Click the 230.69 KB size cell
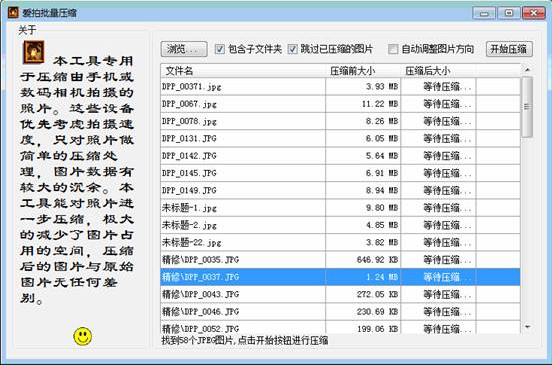Viewport: 552px width, 365px height. point(363,311)
